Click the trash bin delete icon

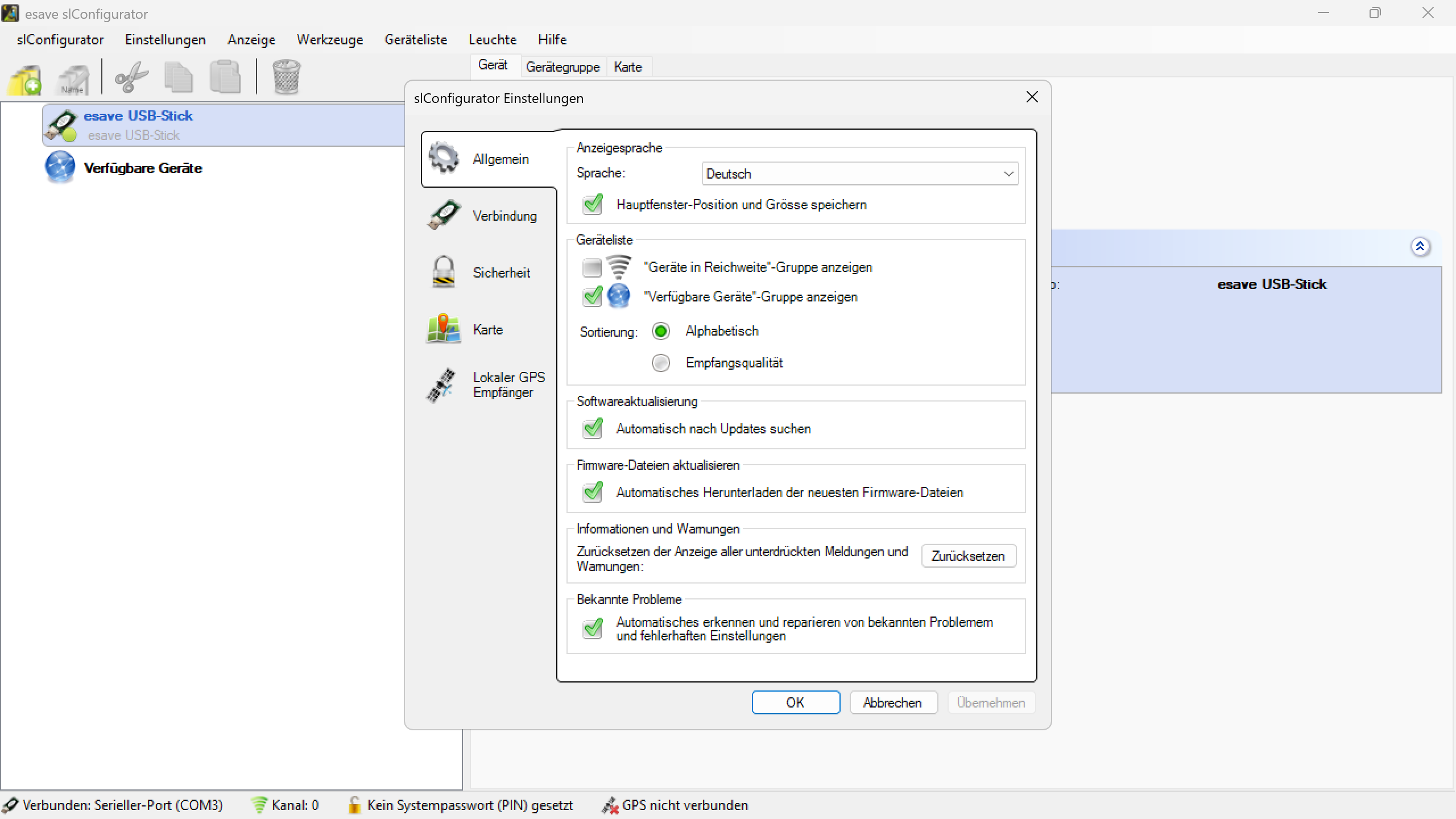[x=286, y=77]
